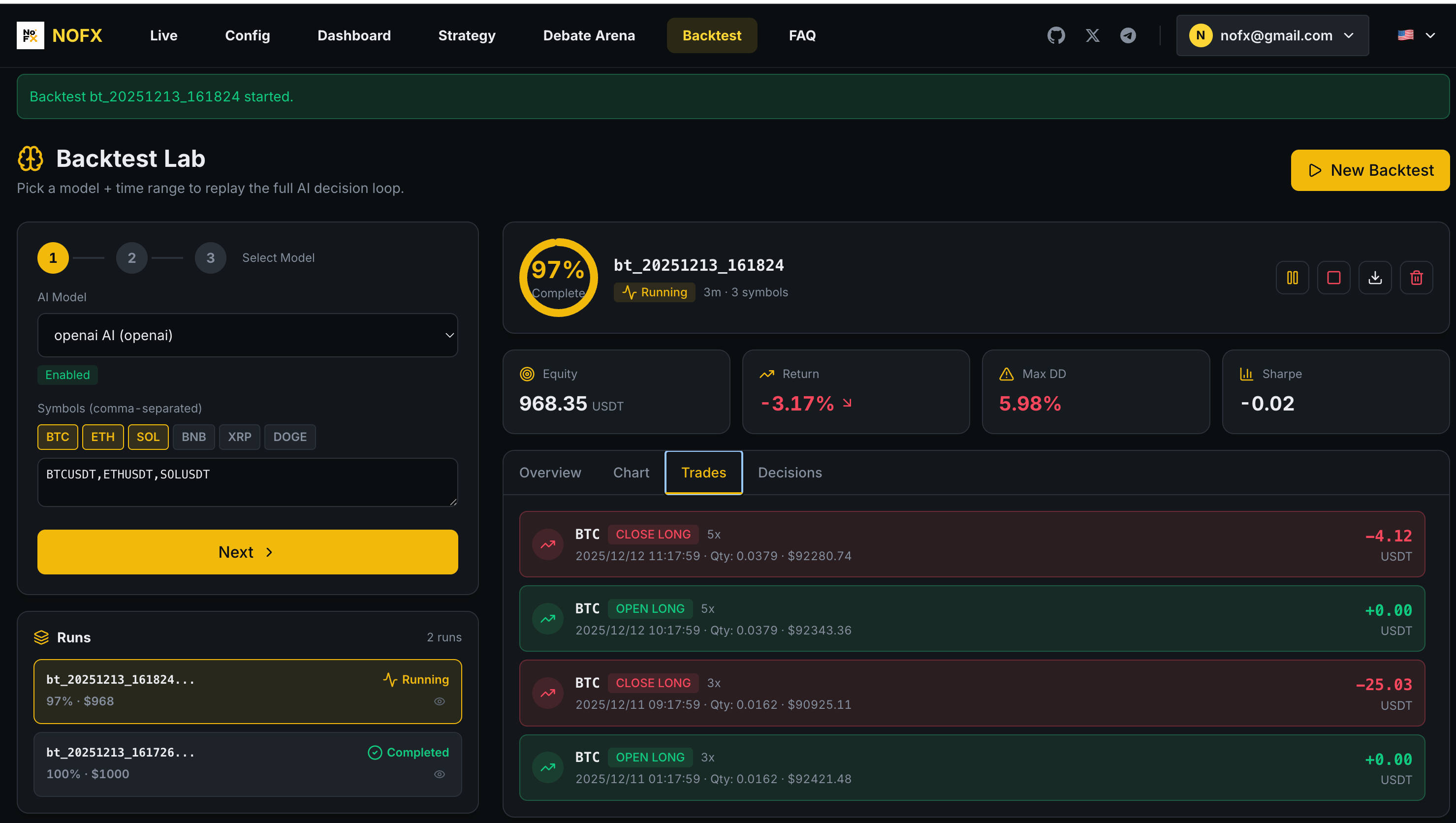Expand the nofx@gmail.com account menu
This screenshot has width=1456, height=823.
(x=1272, y=35)
